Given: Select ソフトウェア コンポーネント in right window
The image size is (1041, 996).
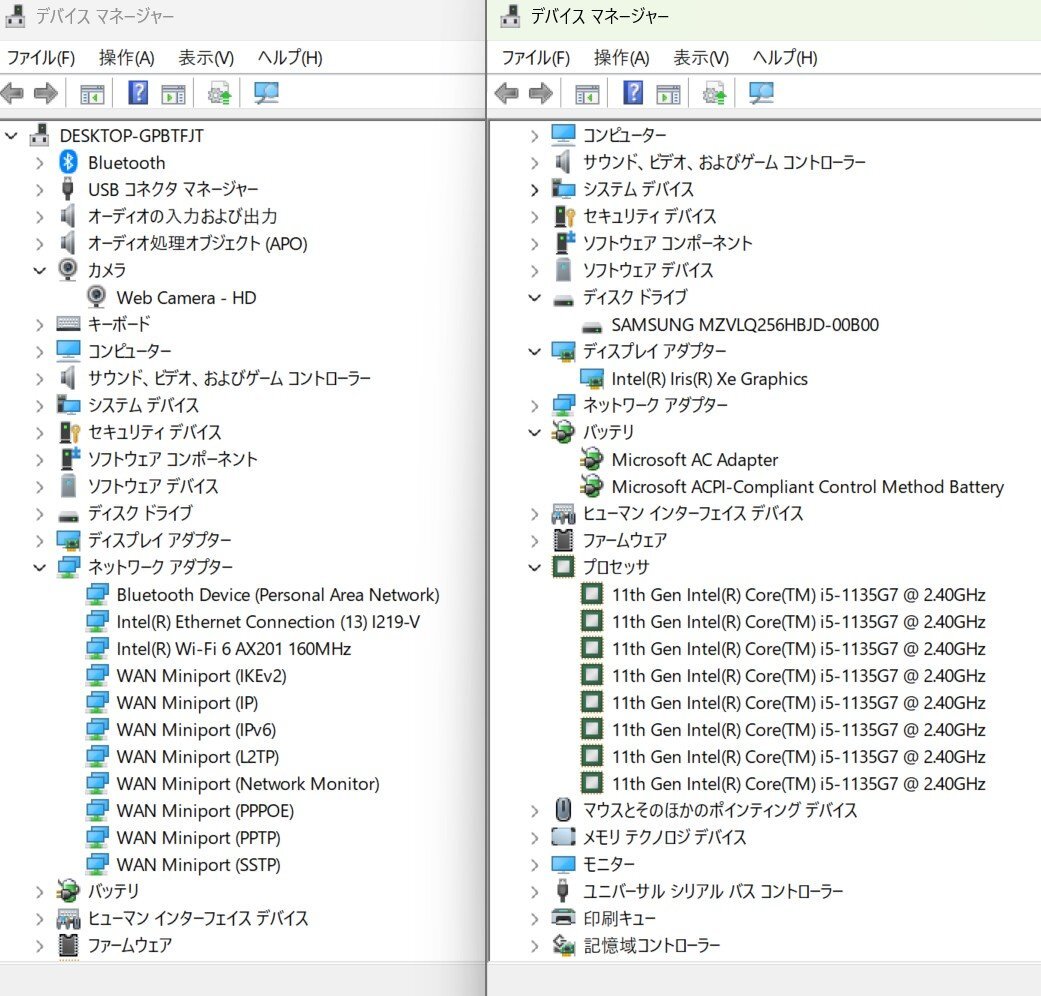Looking at the screenshot, I should pyautogui.click(x=668, y=243).
